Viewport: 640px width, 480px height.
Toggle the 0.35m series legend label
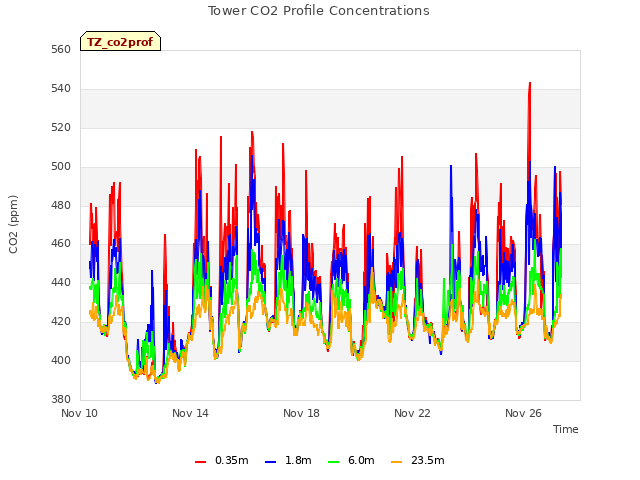231,460
